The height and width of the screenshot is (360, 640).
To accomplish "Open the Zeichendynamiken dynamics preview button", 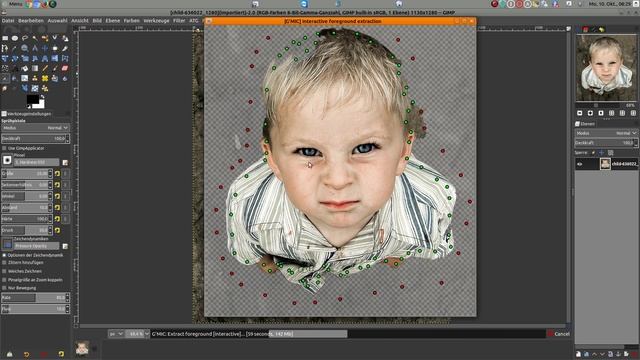I will (x=7, y=245).
